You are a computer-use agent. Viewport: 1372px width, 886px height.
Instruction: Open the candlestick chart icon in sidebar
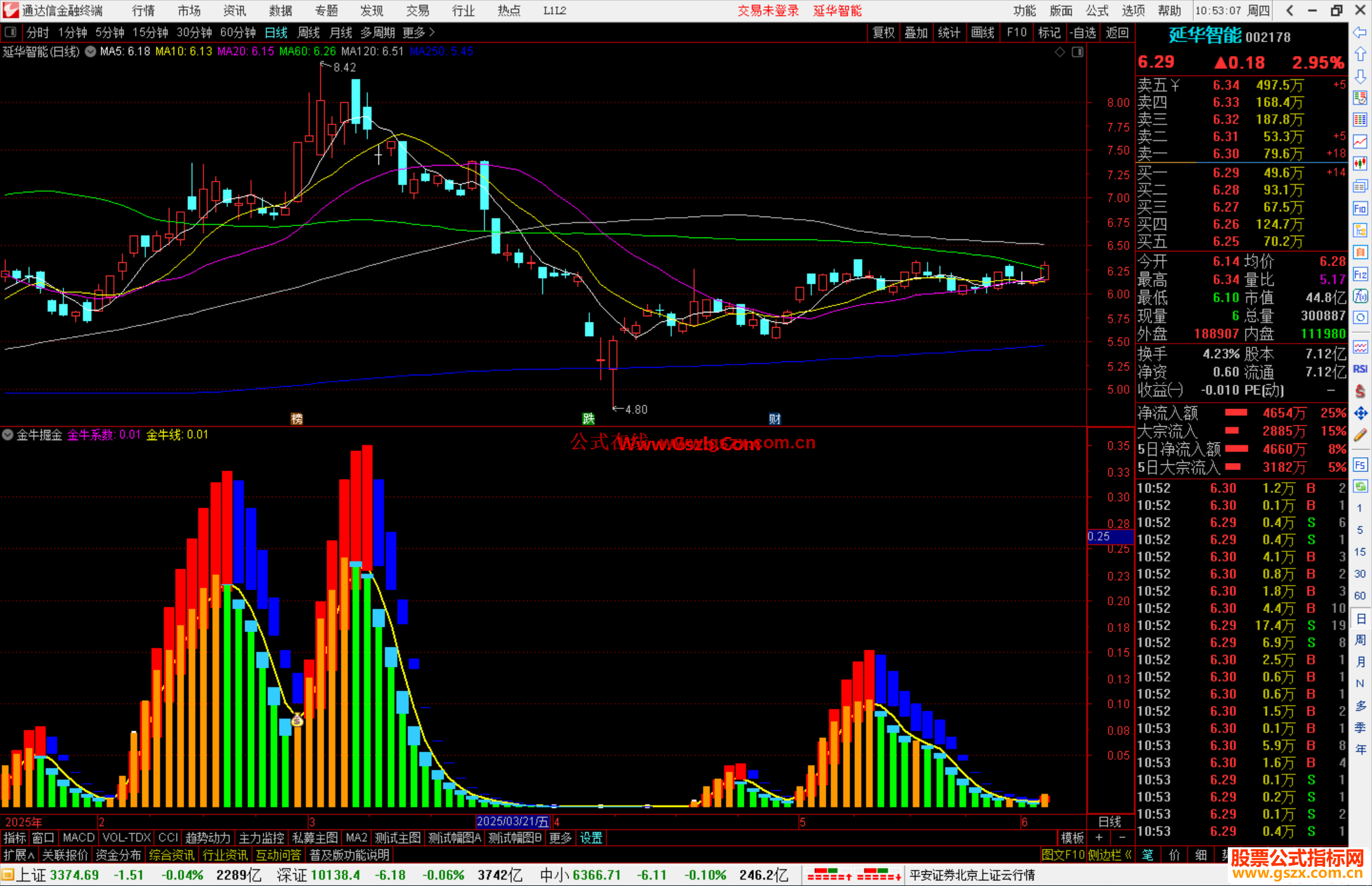(1360, 164)
